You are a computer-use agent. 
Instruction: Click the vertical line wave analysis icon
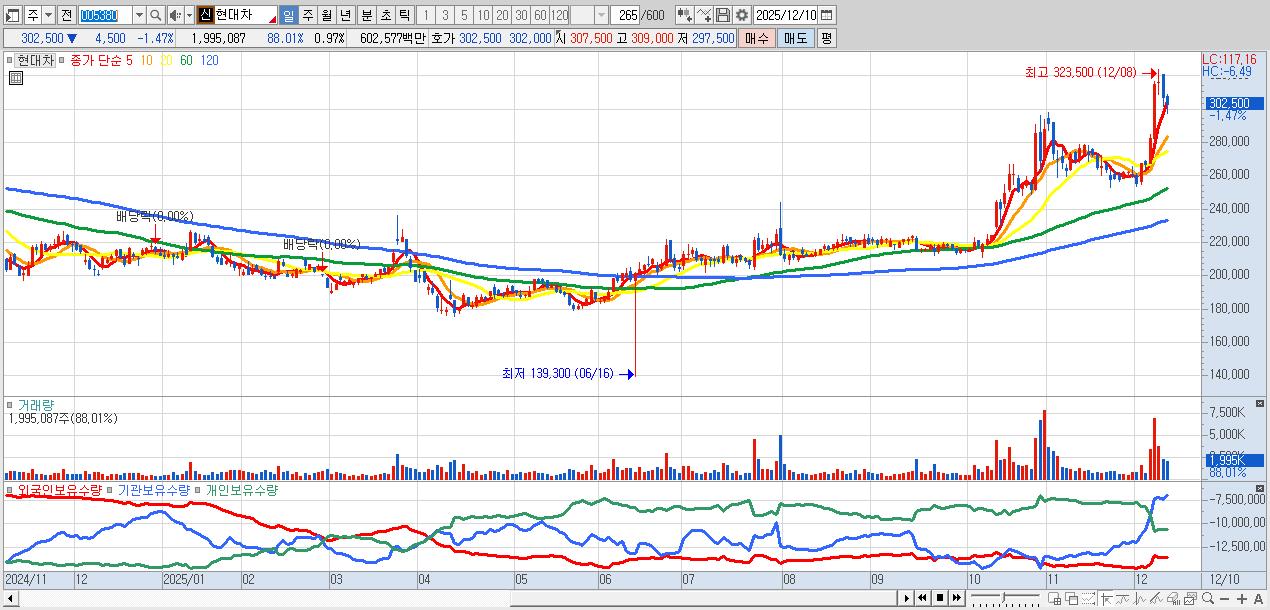pos(1140,598)
